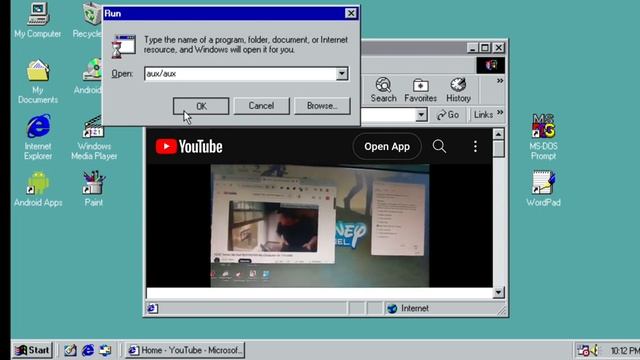Open YouTube three-dot menu
640x360 pixels.
[475, 146]
